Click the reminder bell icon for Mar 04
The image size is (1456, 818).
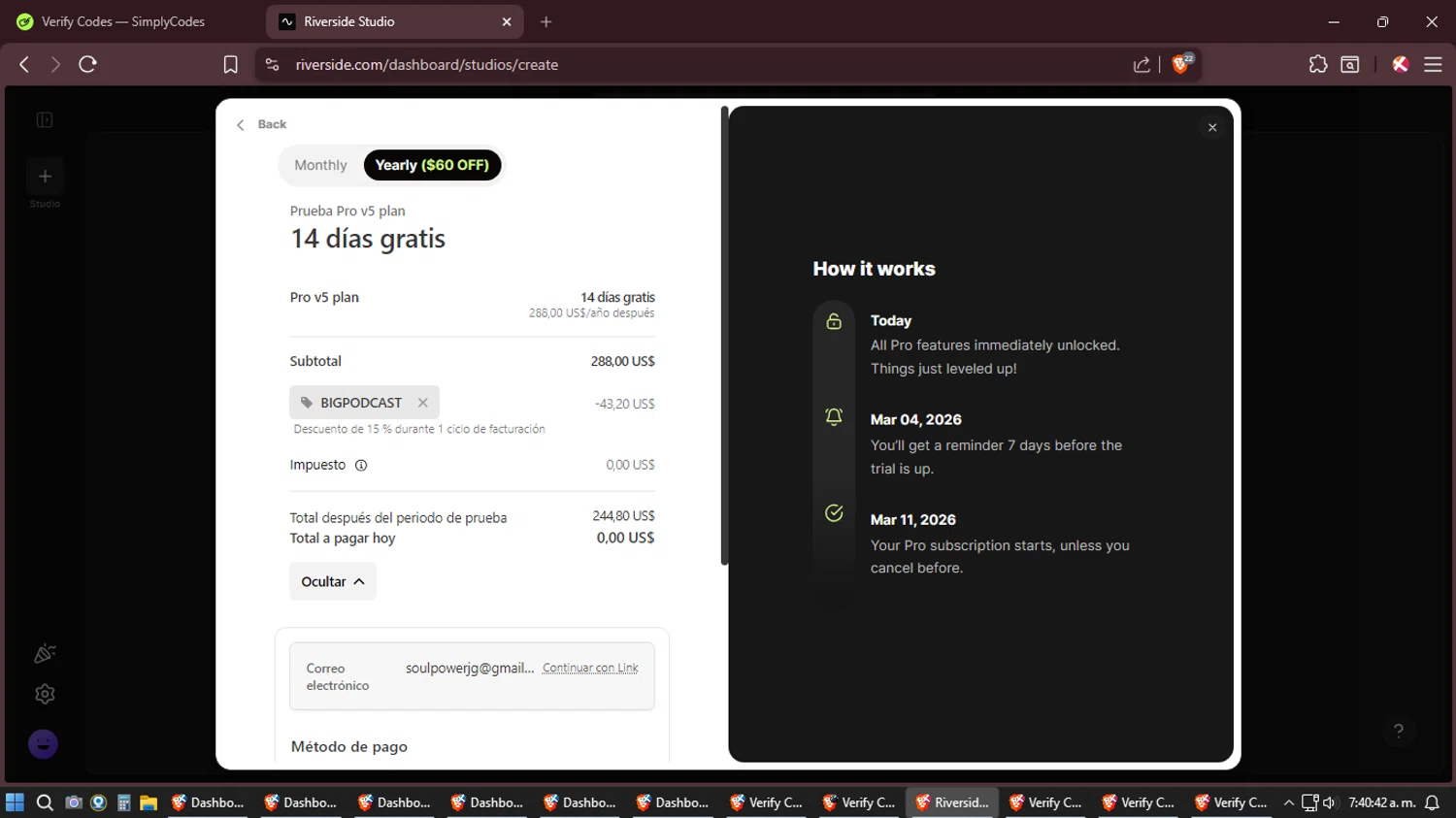coord(834,417)
